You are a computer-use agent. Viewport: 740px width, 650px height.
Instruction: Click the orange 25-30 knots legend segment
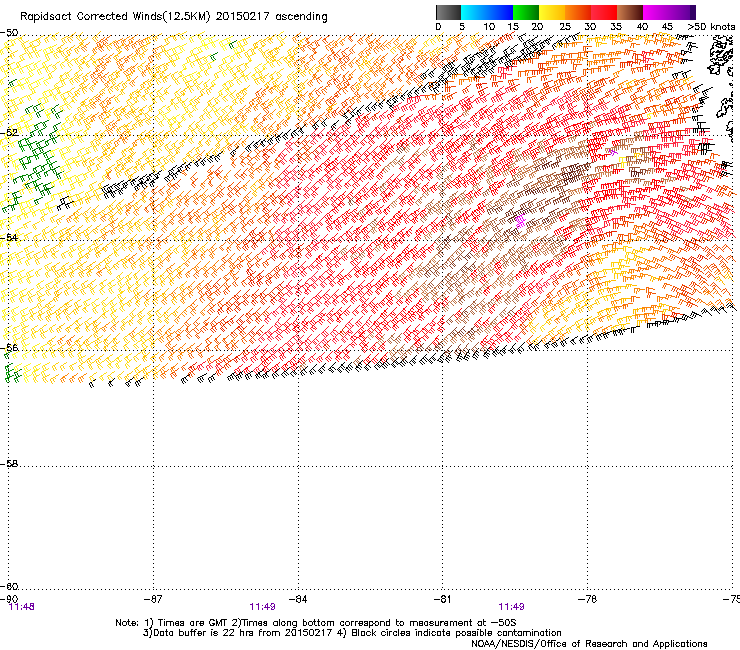click(578, 12)
